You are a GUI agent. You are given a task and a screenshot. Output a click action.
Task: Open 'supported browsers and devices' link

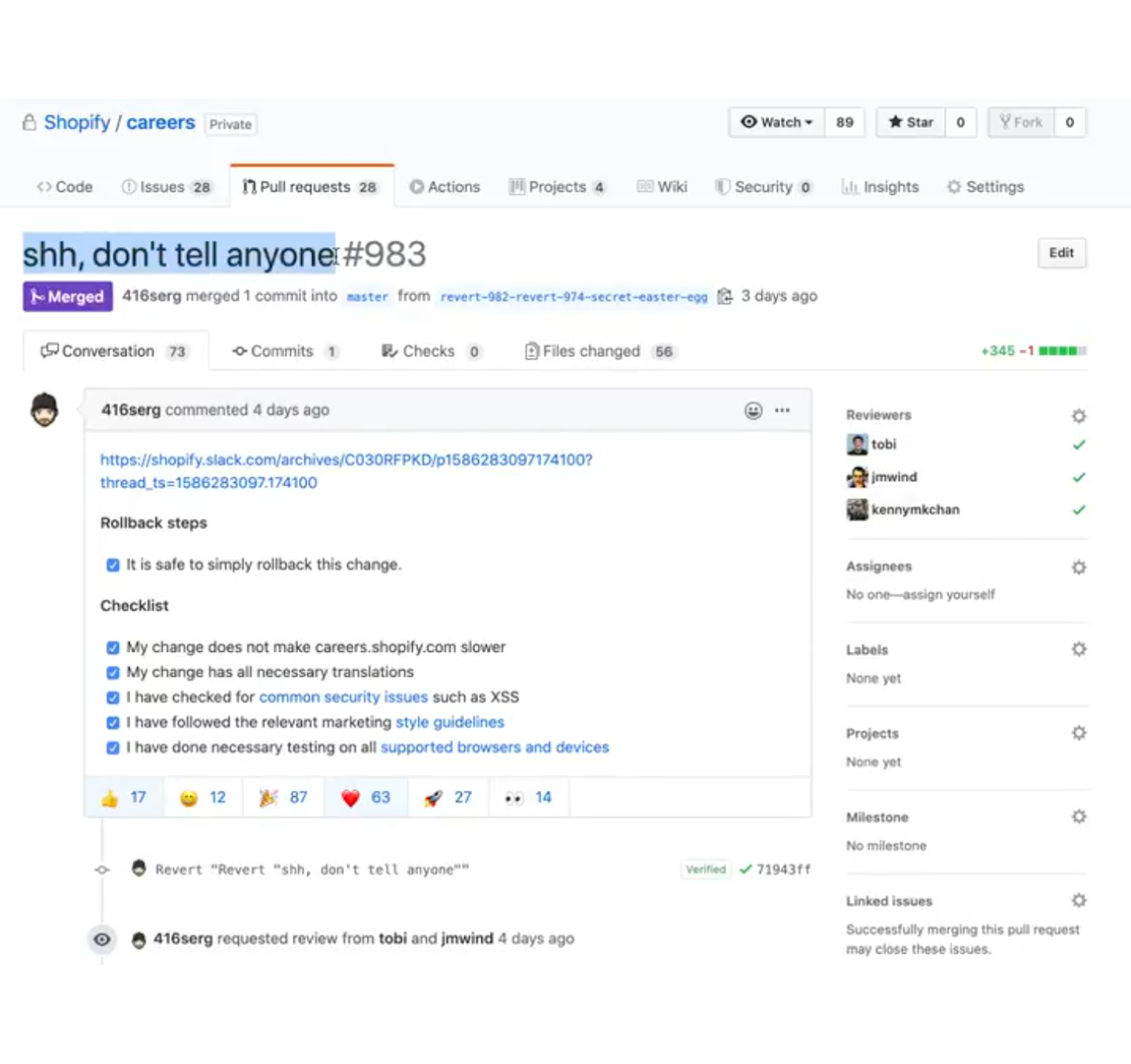tap(494, 747)
